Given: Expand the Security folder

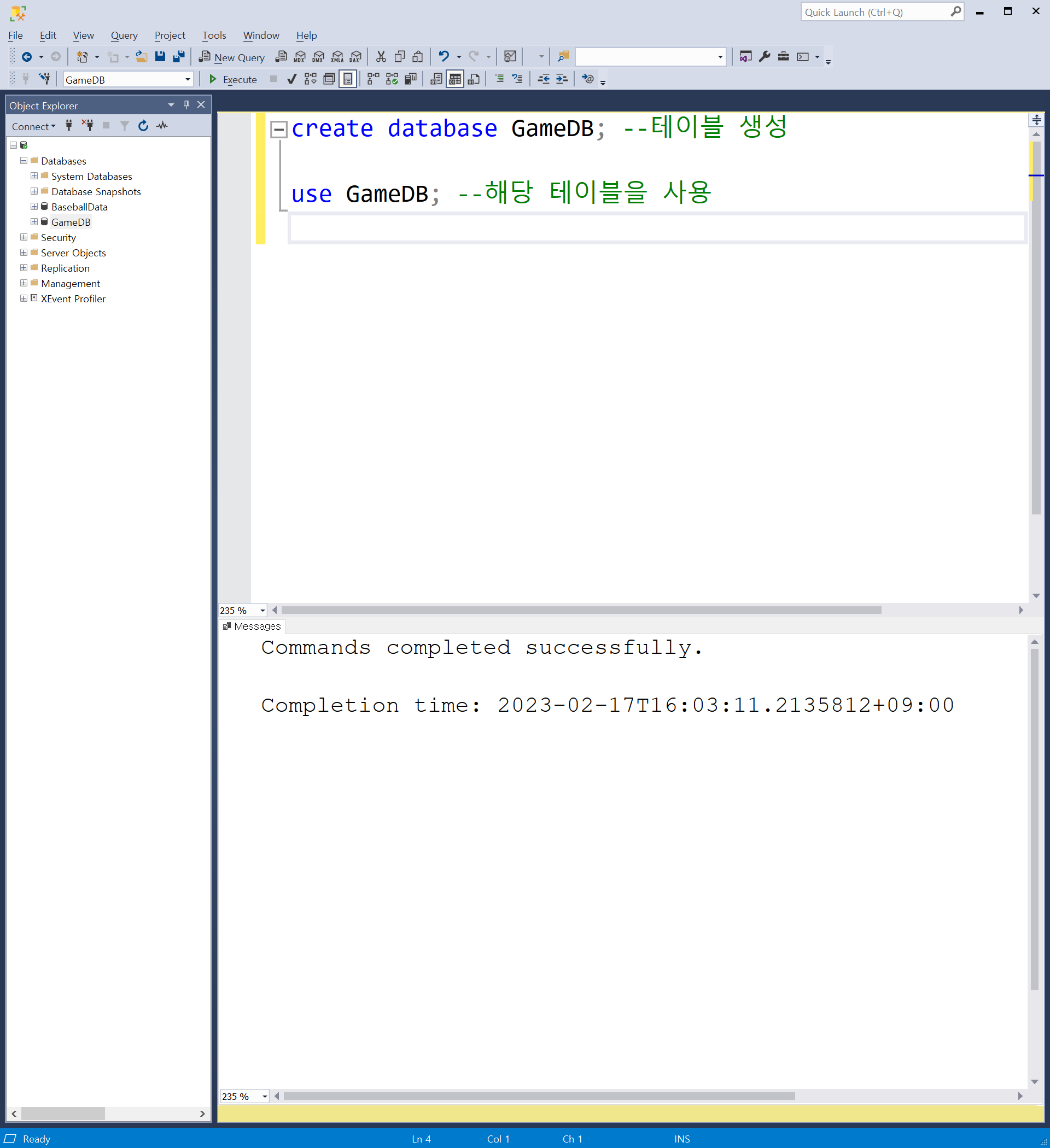Looking at the screenshot, I should click(x=24, y=237).
